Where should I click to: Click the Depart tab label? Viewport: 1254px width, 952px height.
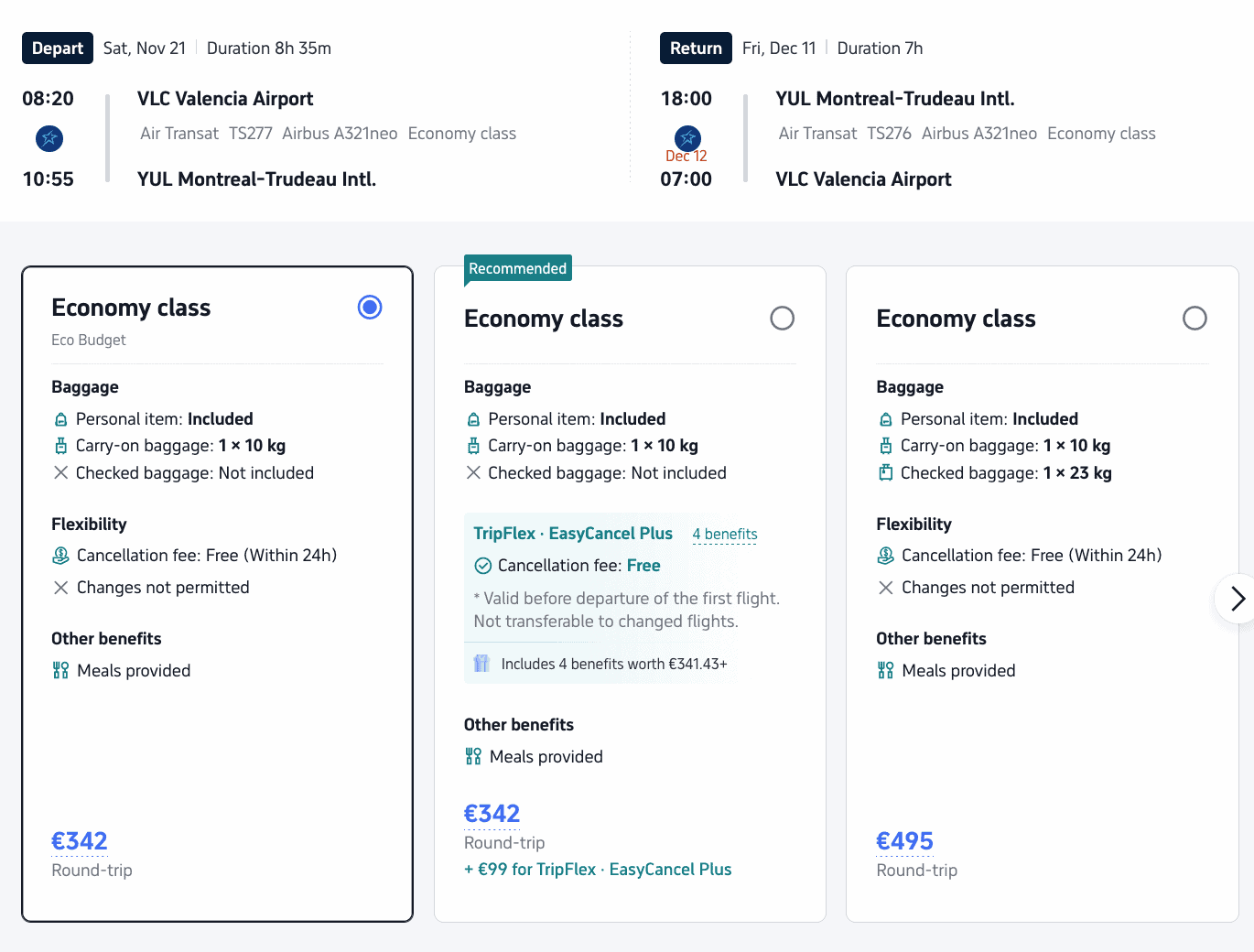point(58,49)
